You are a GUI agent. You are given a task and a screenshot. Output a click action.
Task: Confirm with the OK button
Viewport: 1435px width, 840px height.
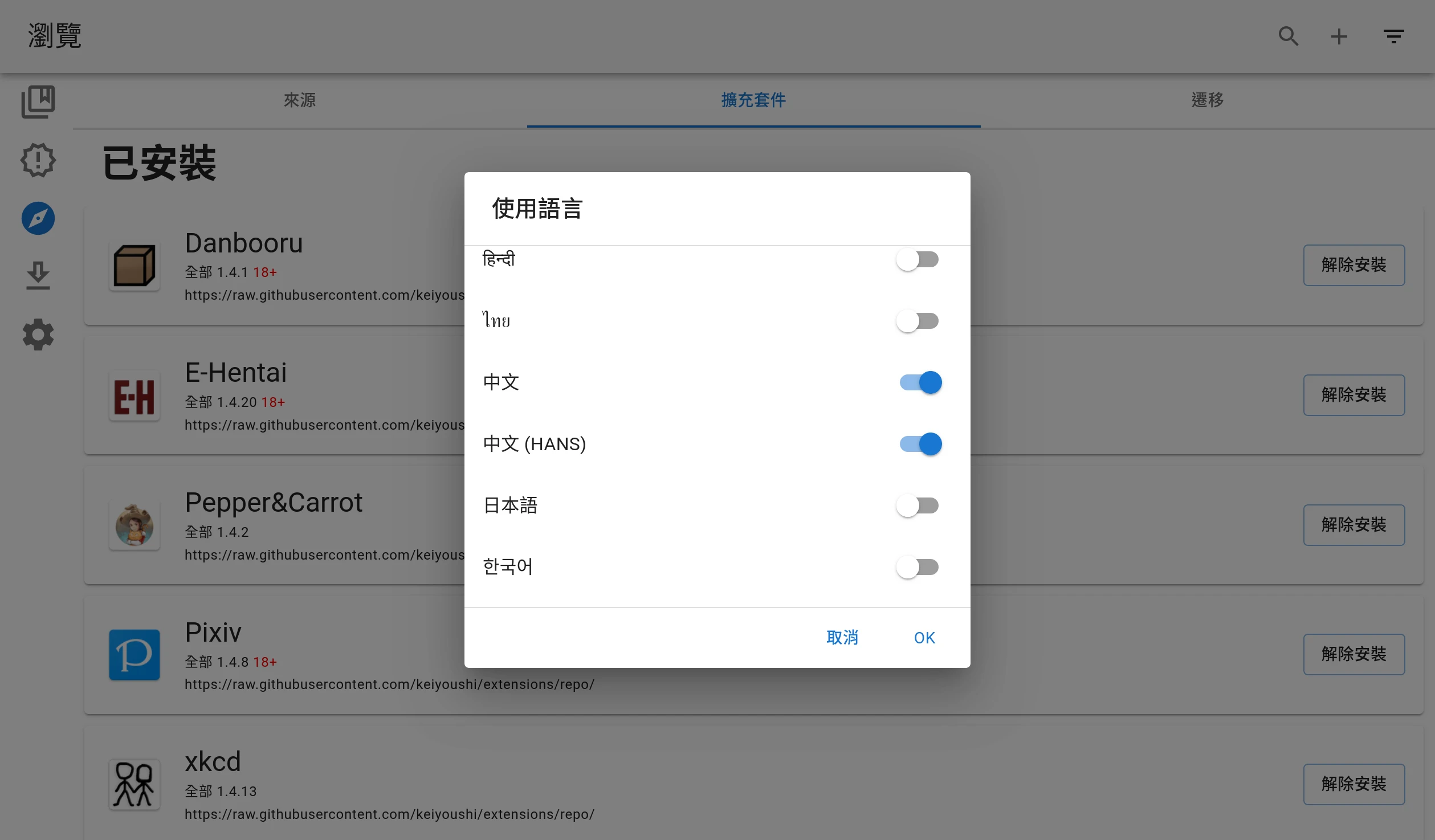point(924,638)
